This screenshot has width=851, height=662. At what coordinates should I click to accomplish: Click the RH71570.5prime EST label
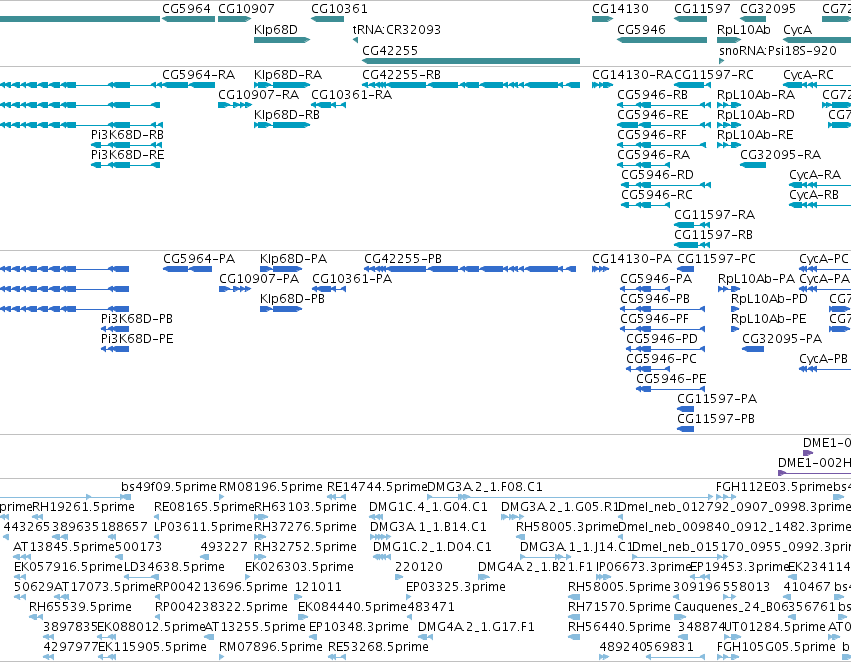619,607
